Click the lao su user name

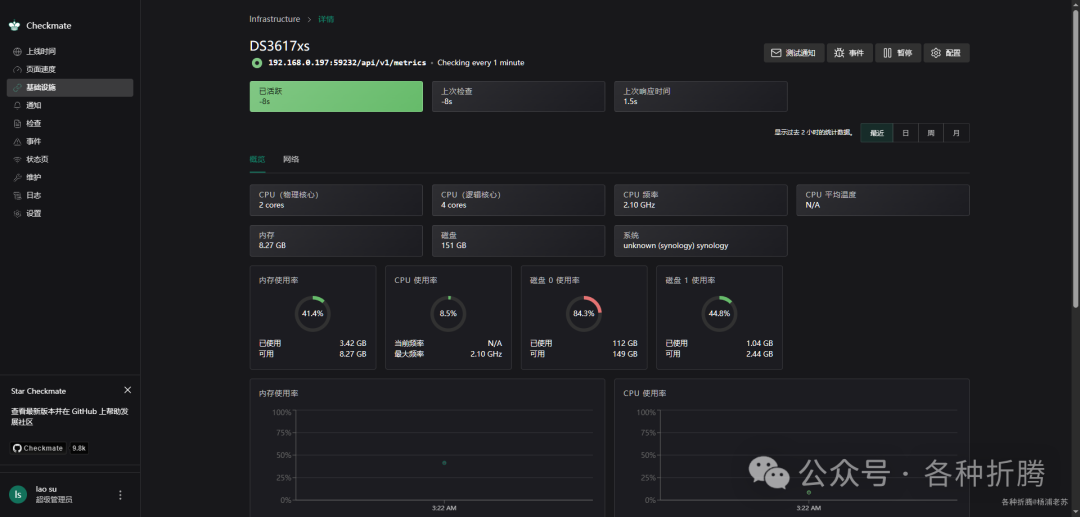click(x=46, y=489)
